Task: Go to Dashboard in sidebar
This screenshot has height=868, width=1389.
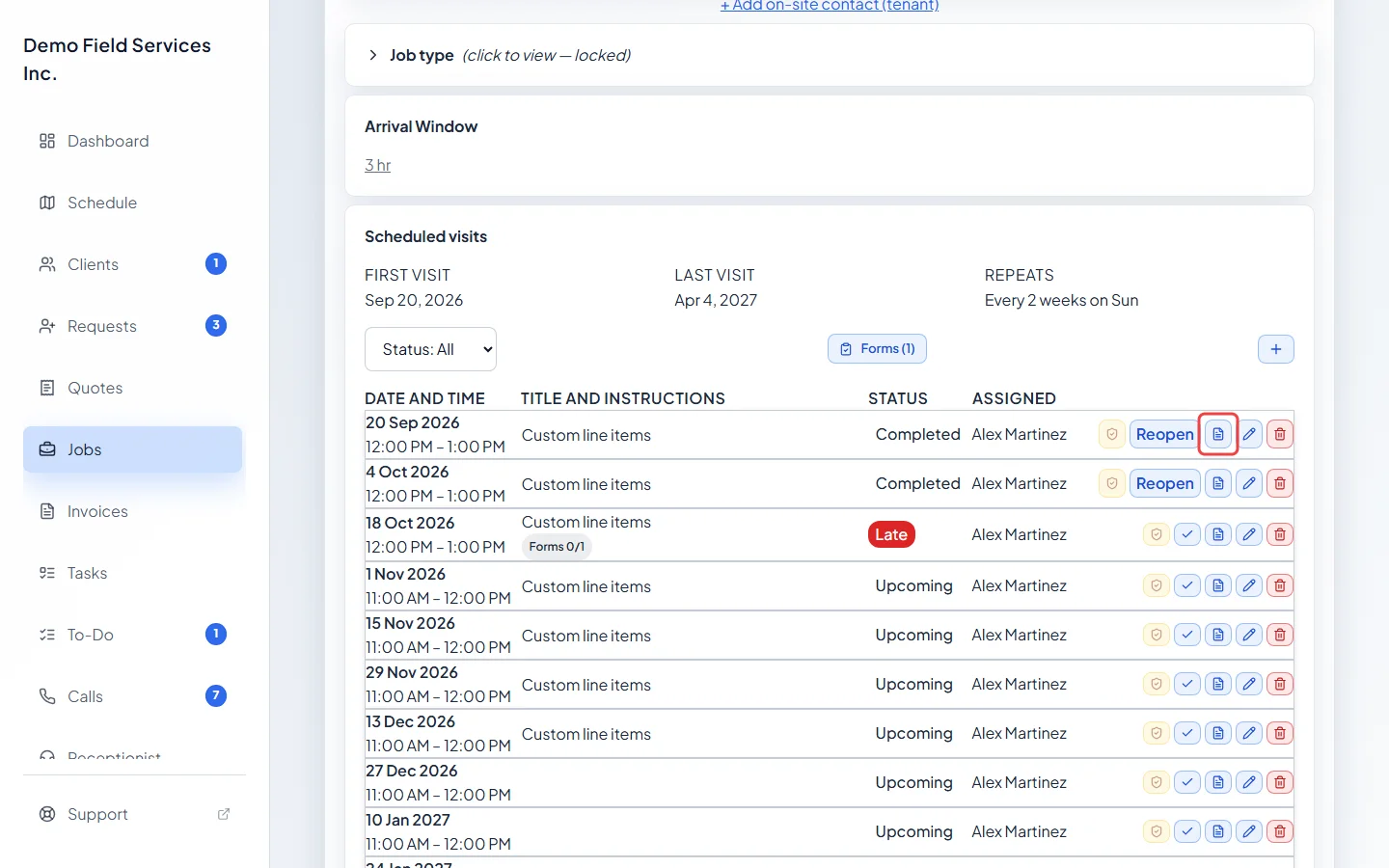Action: [x=133, y=141]
